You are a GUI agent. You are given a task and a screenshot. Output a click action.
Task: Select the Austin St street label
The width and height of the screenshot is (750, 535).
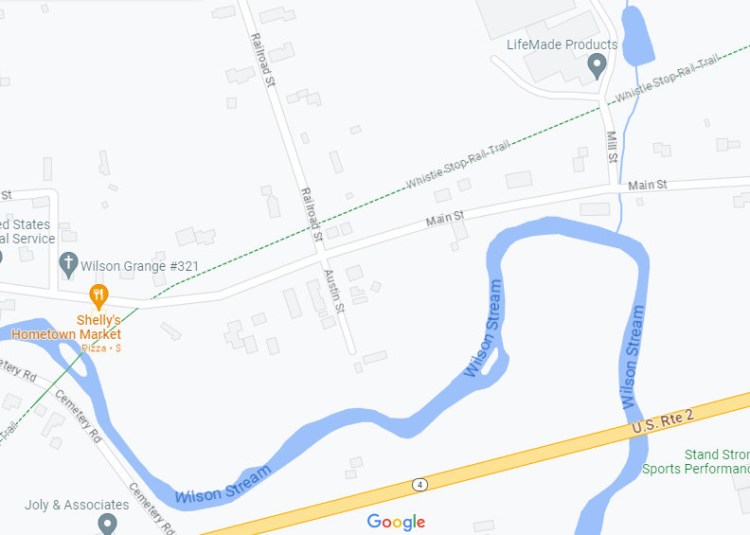pos(334,291)
